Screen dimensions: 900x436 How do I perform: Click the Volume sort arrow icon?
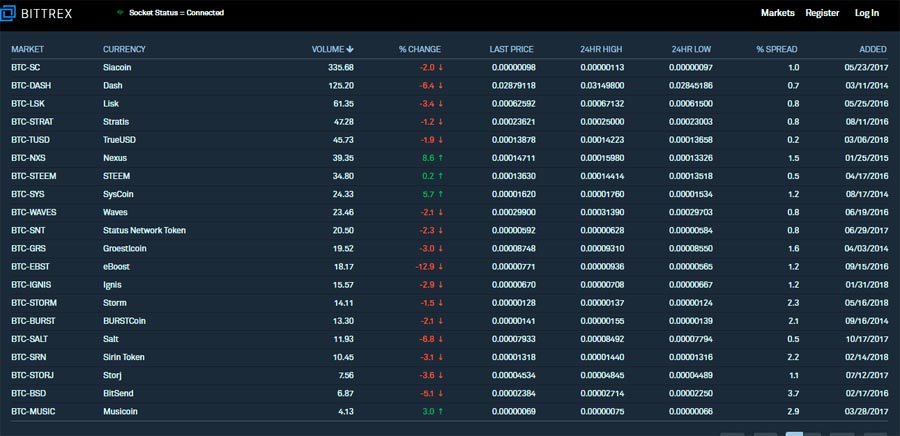point(350,49)
